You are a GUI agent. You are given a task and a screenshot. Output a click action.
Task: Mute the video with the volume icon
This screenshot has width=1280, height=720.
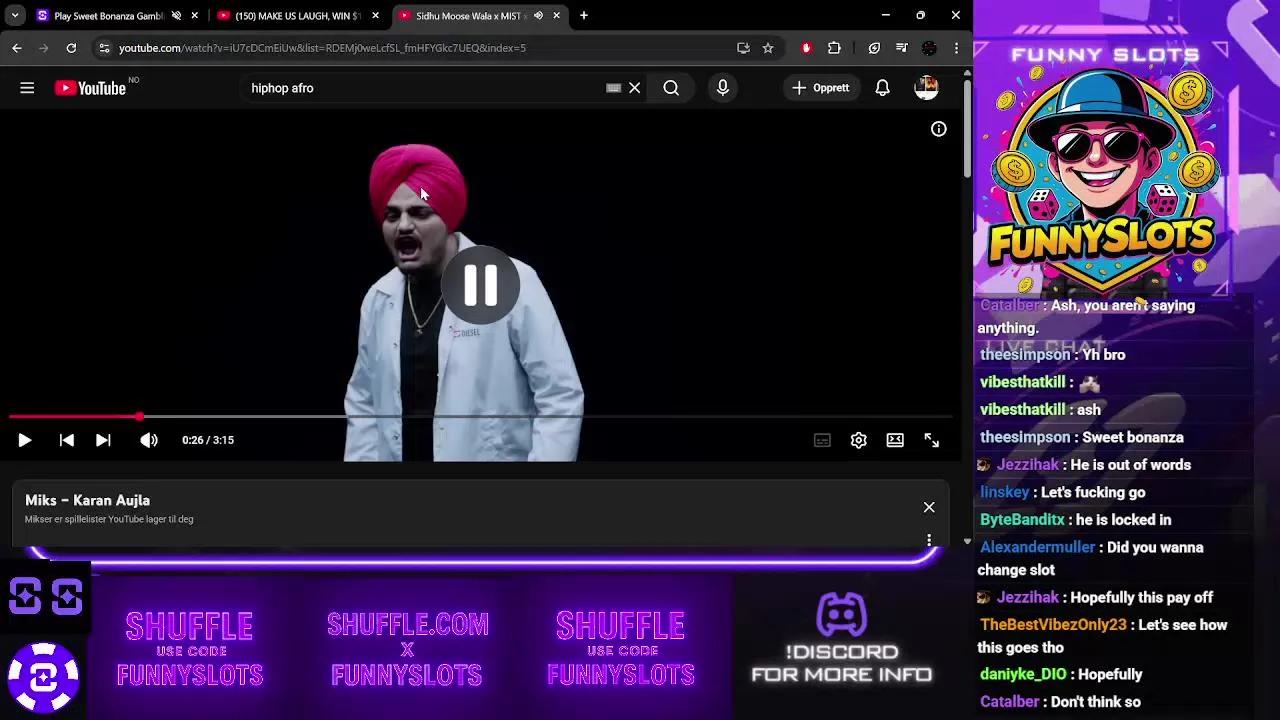coord(148,440)
